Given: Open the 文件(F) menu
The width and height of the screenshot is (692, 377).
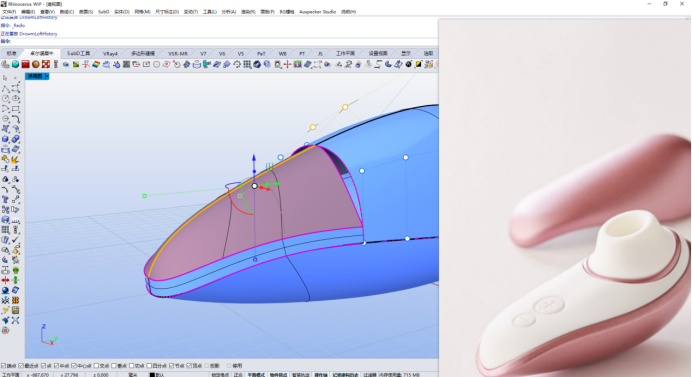Looking at the screenshot, I should 9,12.
